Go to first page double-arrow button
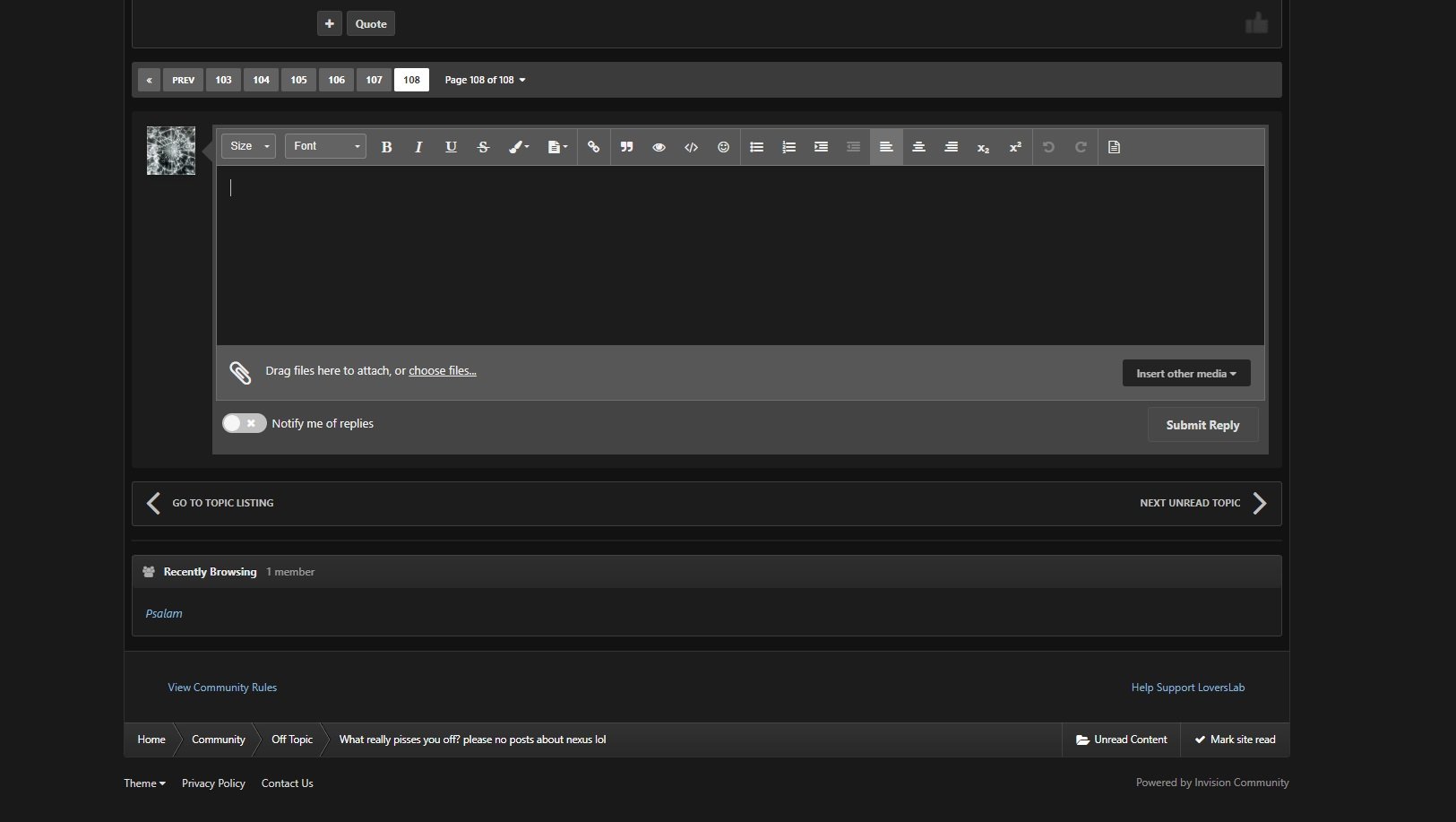Viewport: 1456px width, 822px height. click(x=149, y=80)
